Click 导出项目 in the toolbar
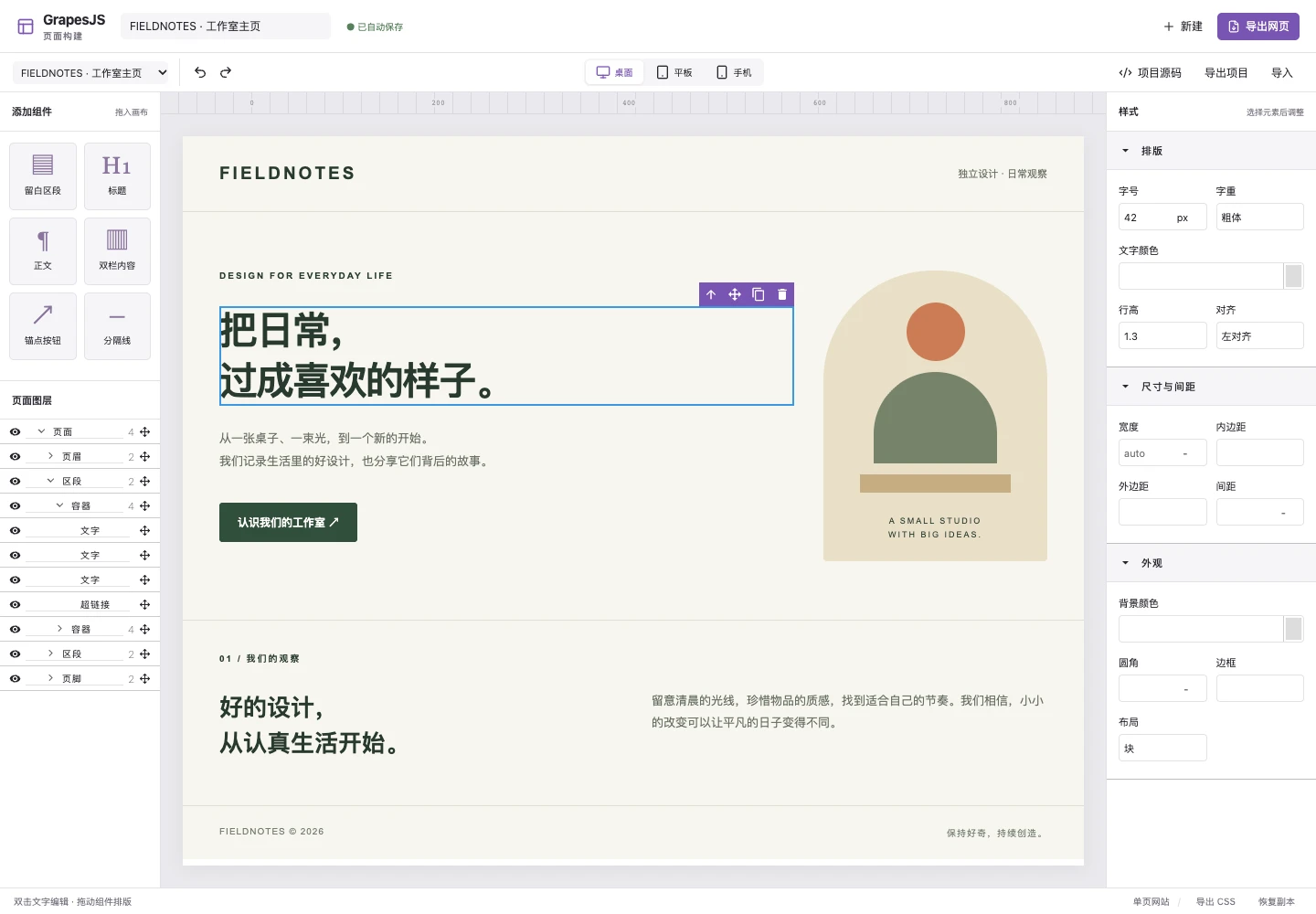 pos(1226,72)
